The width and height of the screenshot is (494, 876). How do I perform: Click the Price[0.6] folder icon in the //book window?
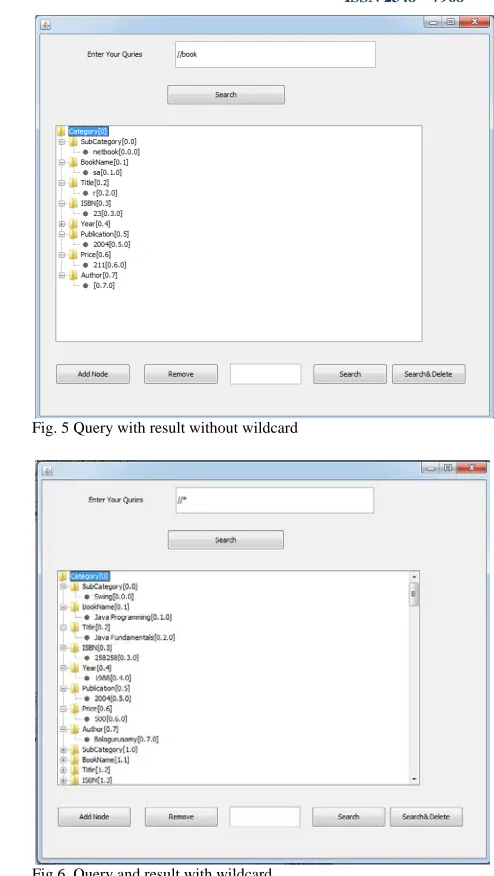pyautogui.click(x=73, y=255)
